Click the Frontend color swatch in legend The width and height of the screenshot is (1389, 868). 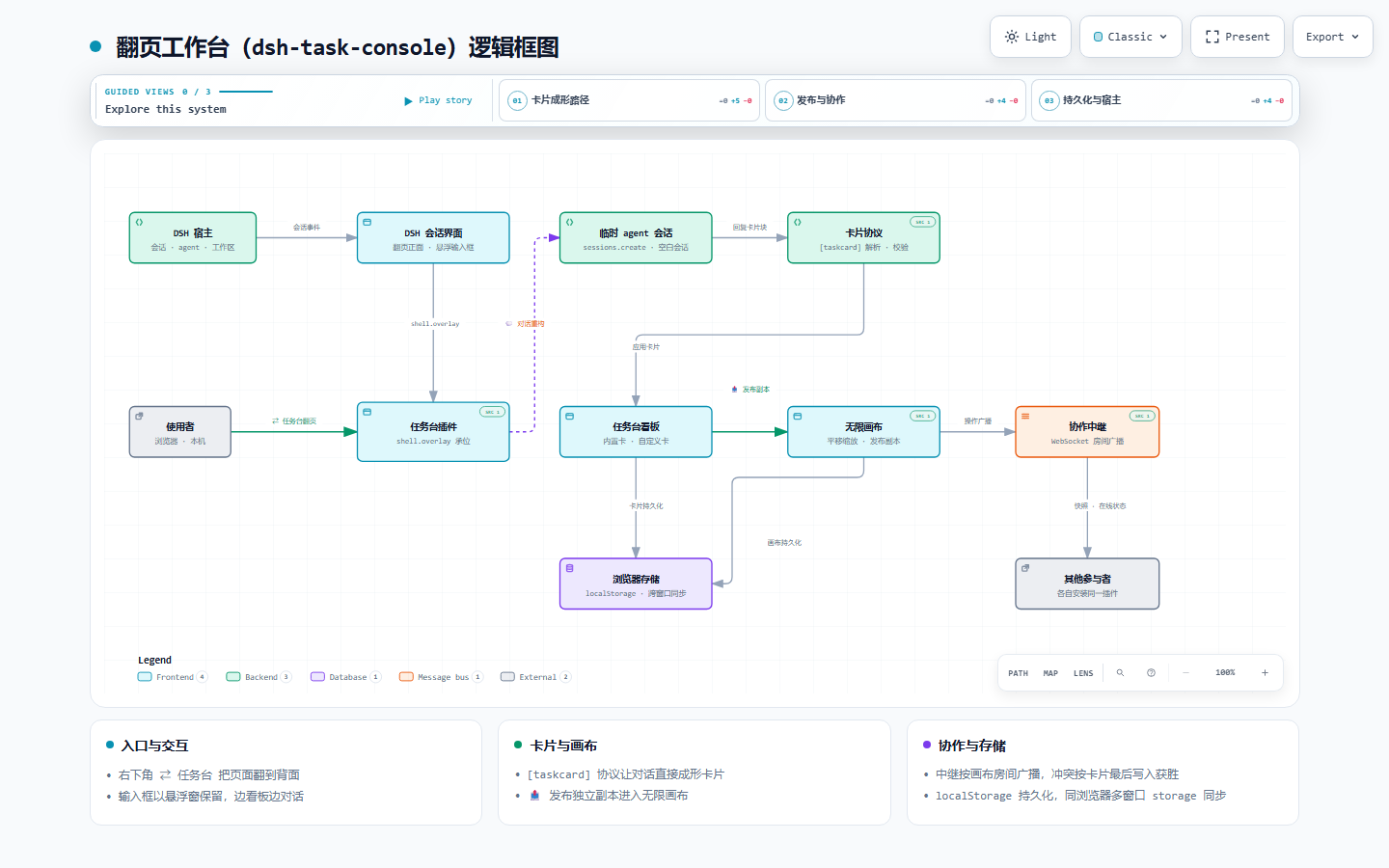tap(145, 677)
